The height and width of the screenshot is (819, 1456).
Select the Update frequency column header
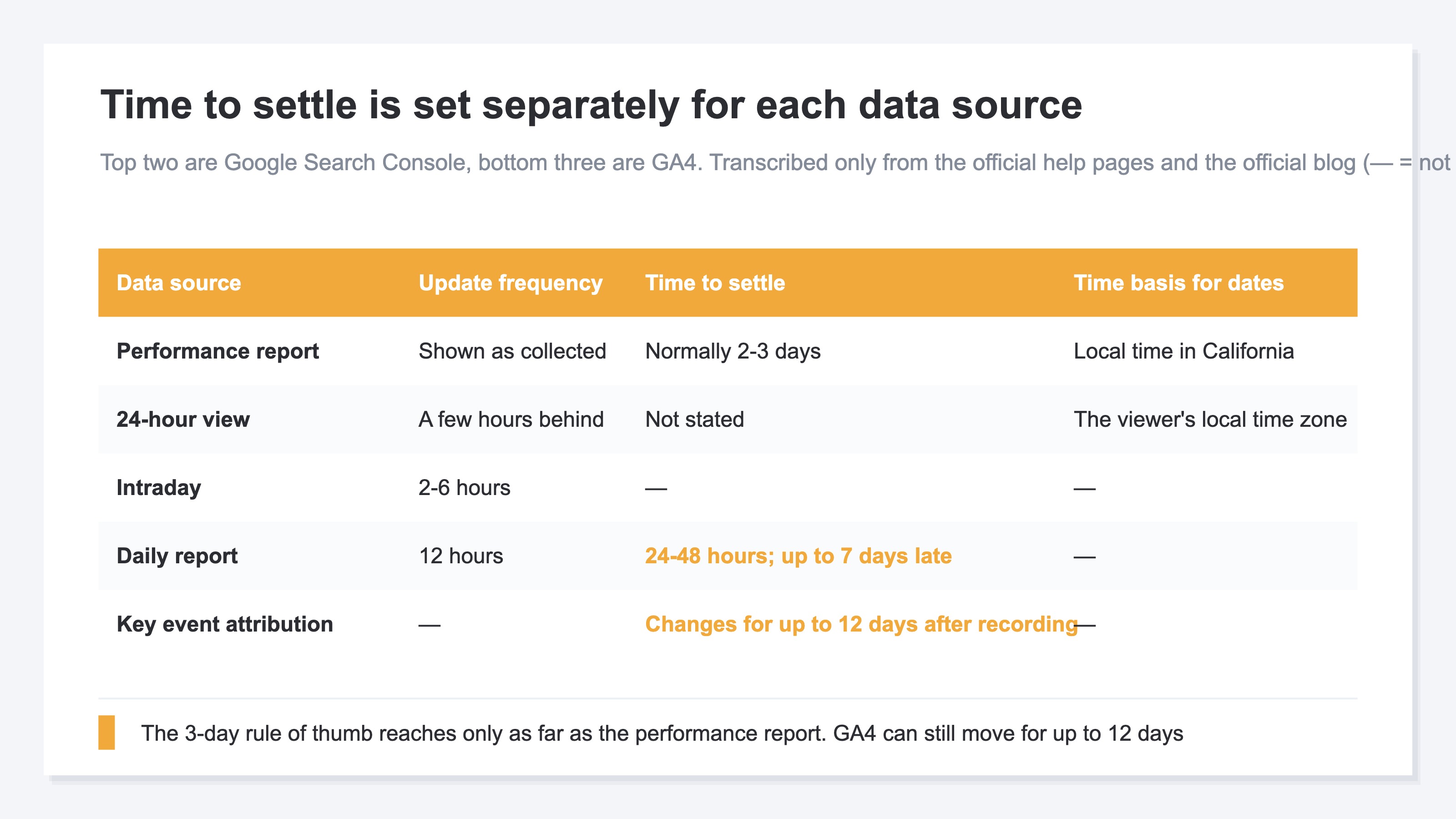click(x=511, y=283)
